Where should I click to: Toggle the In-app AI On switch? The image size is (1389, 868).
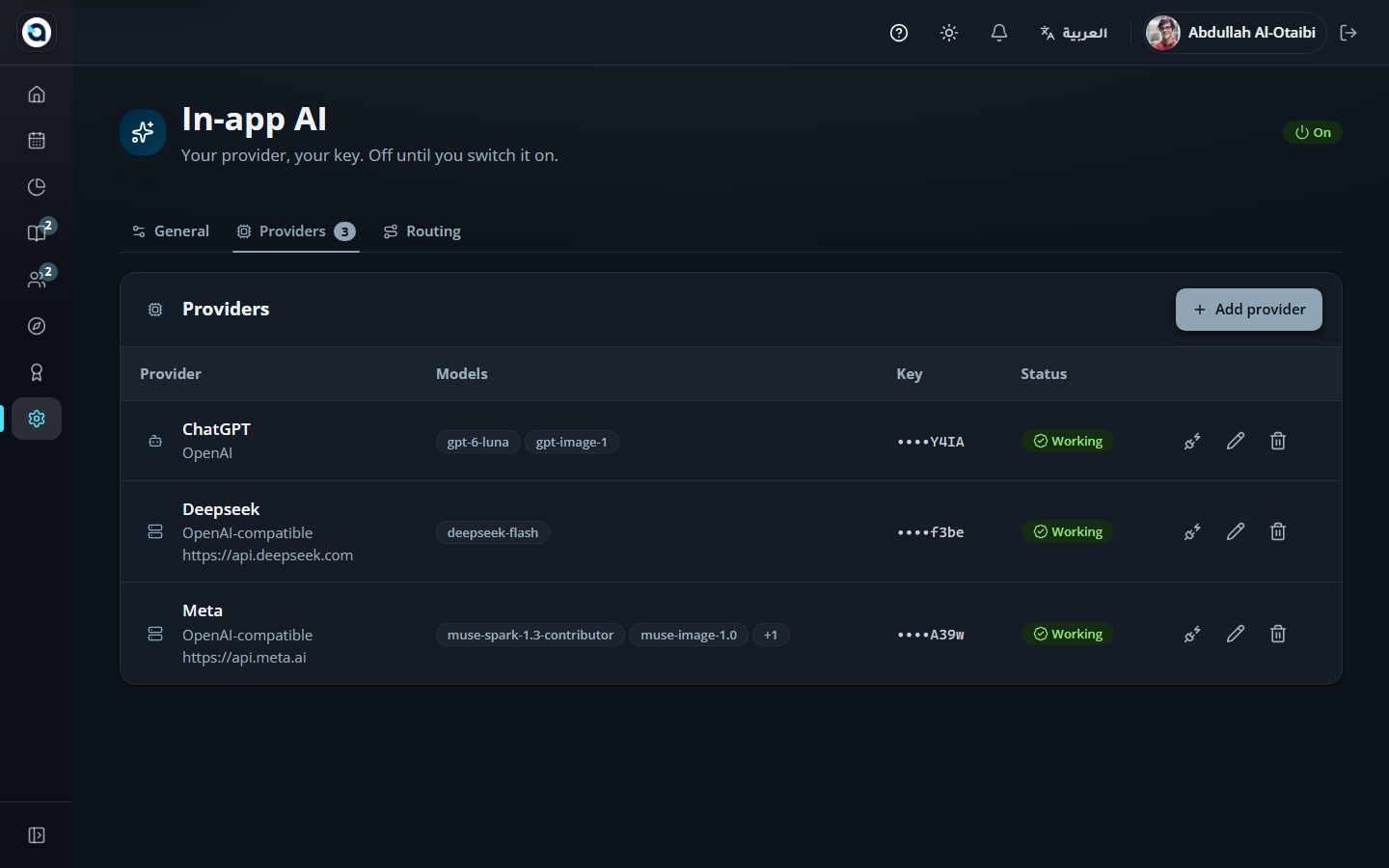coord(1313,132)
